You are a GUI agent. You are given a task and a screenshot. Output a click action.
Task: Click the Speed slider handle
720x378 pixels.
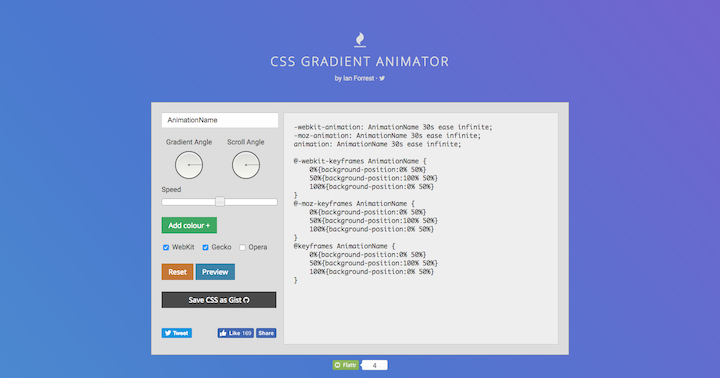pyautogui.click(x=220, y=202)
